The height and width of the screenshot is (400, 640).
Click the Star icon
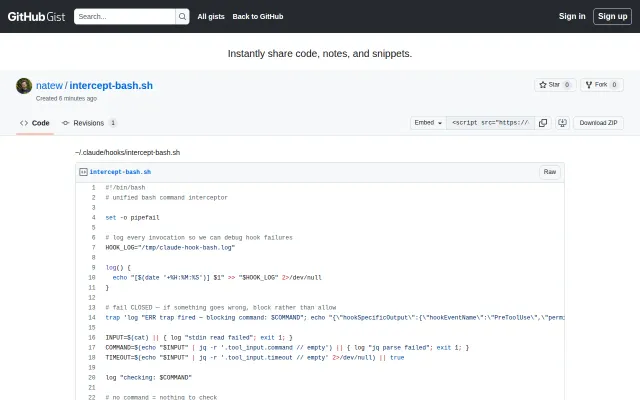[x=543, y=84]
